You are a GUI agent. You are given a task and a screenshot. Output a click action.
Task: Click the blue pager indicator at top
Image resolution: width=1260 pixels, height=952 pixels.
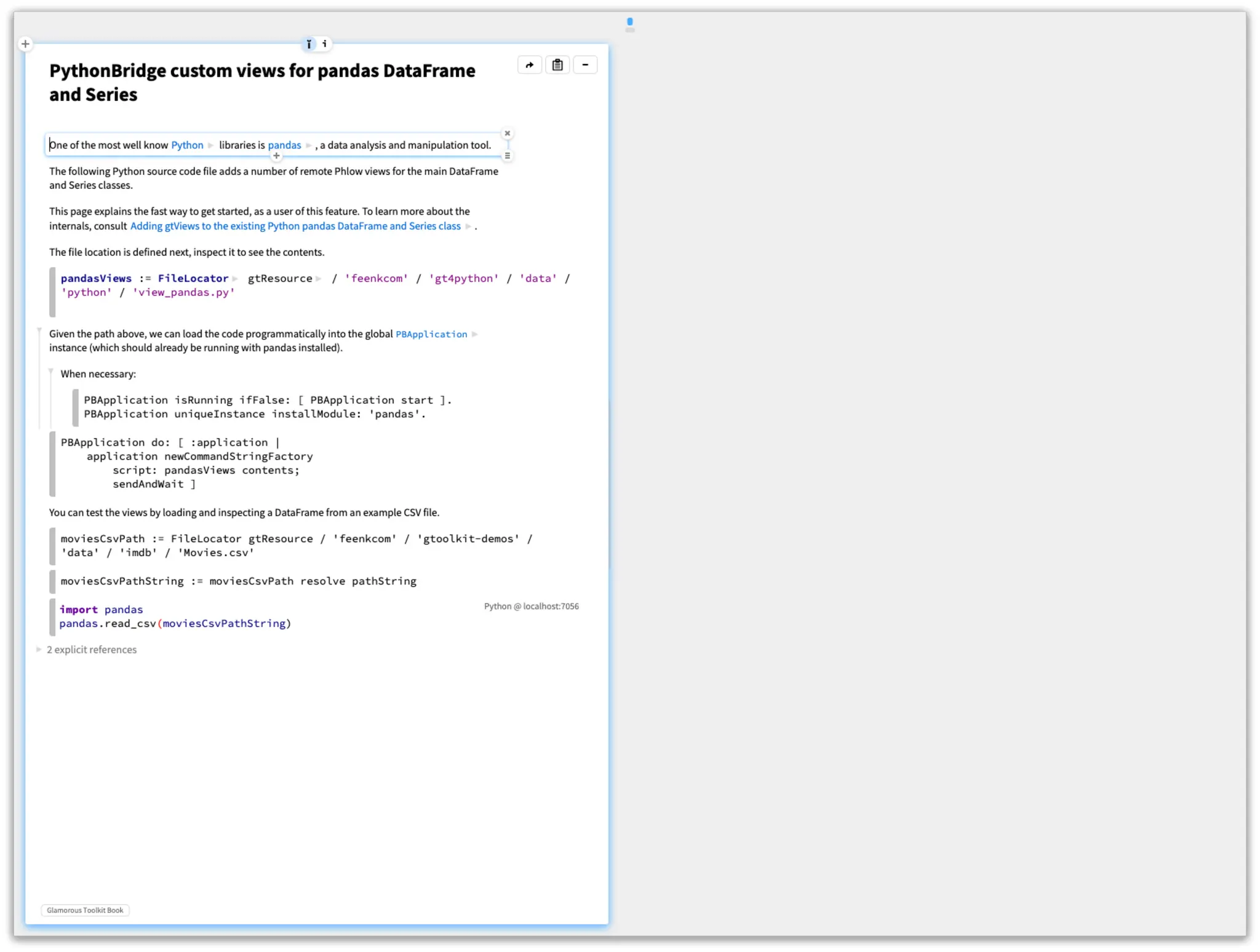[x=629, y=22]
